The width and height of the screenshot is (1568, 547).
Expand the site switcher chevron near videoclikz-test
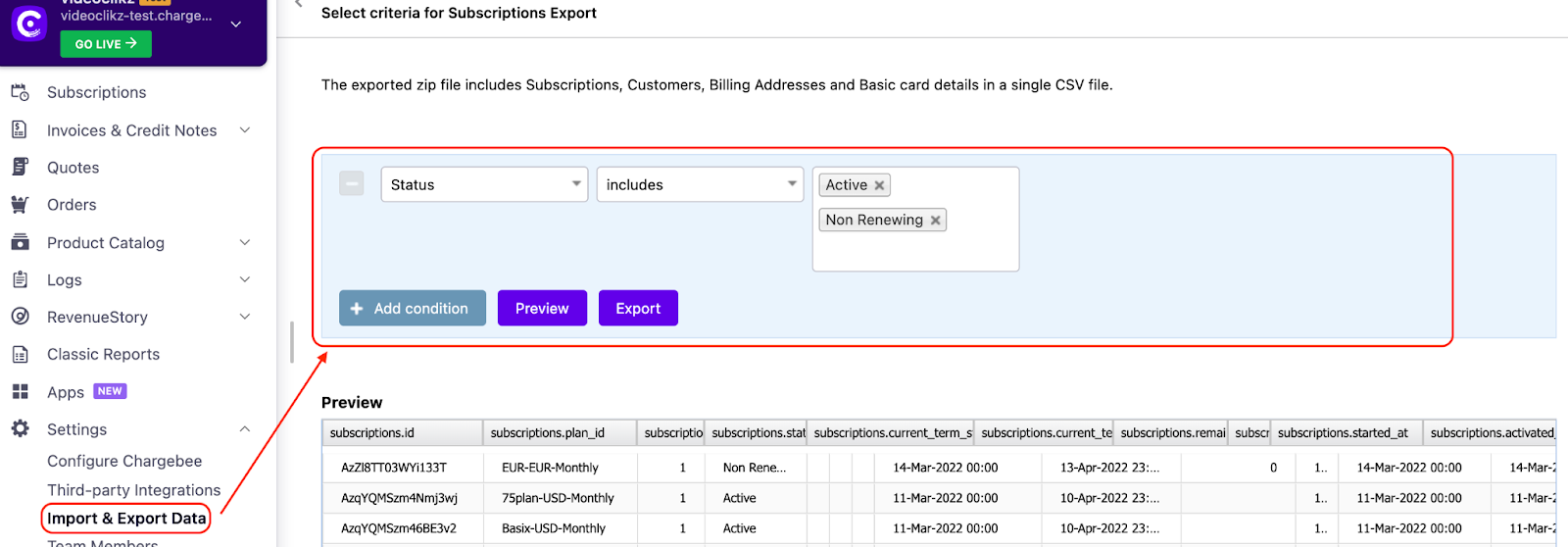(x=236, y=24)
